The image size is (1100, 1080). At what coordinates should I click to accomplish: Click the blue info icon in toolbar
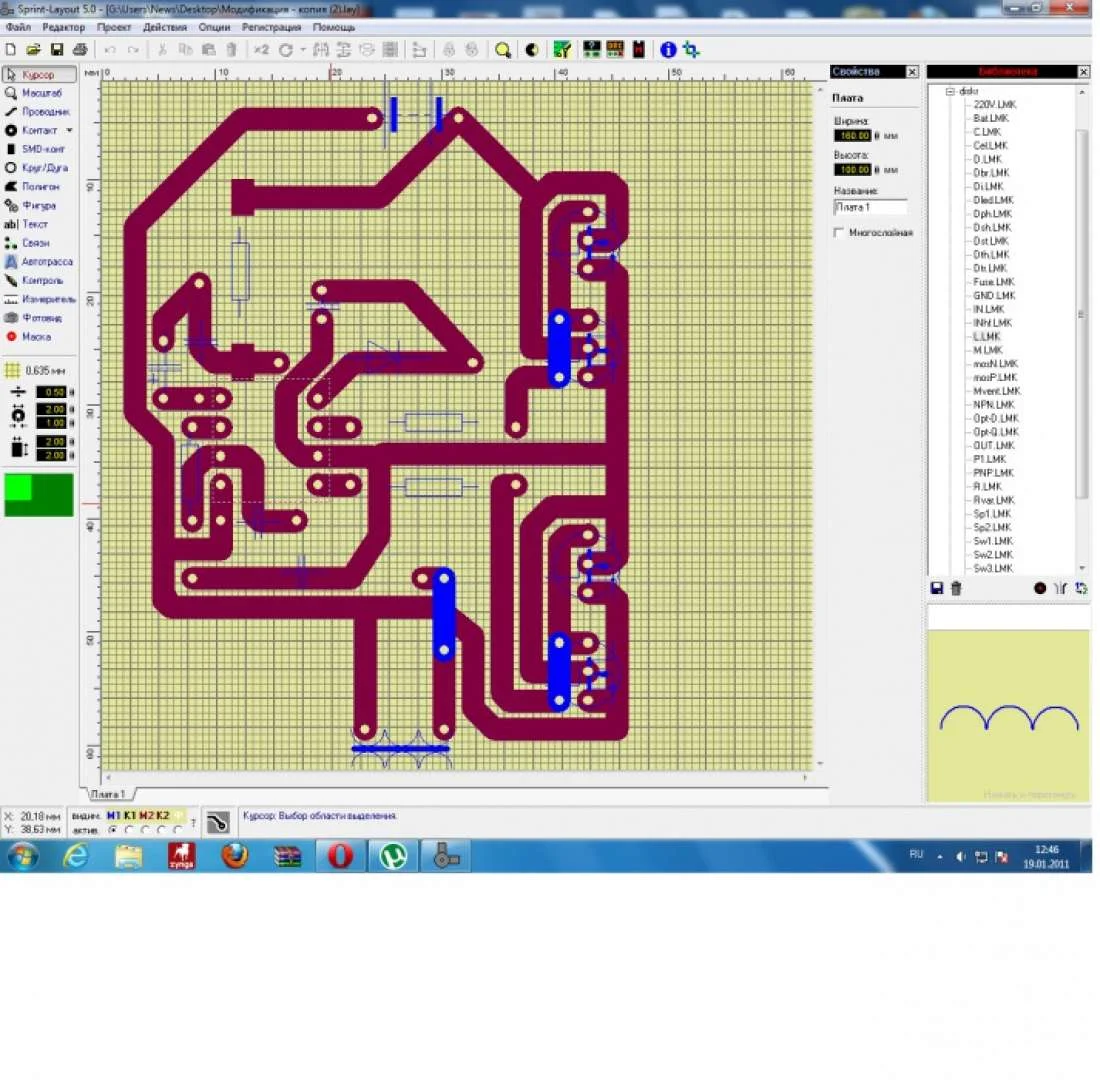668,49
